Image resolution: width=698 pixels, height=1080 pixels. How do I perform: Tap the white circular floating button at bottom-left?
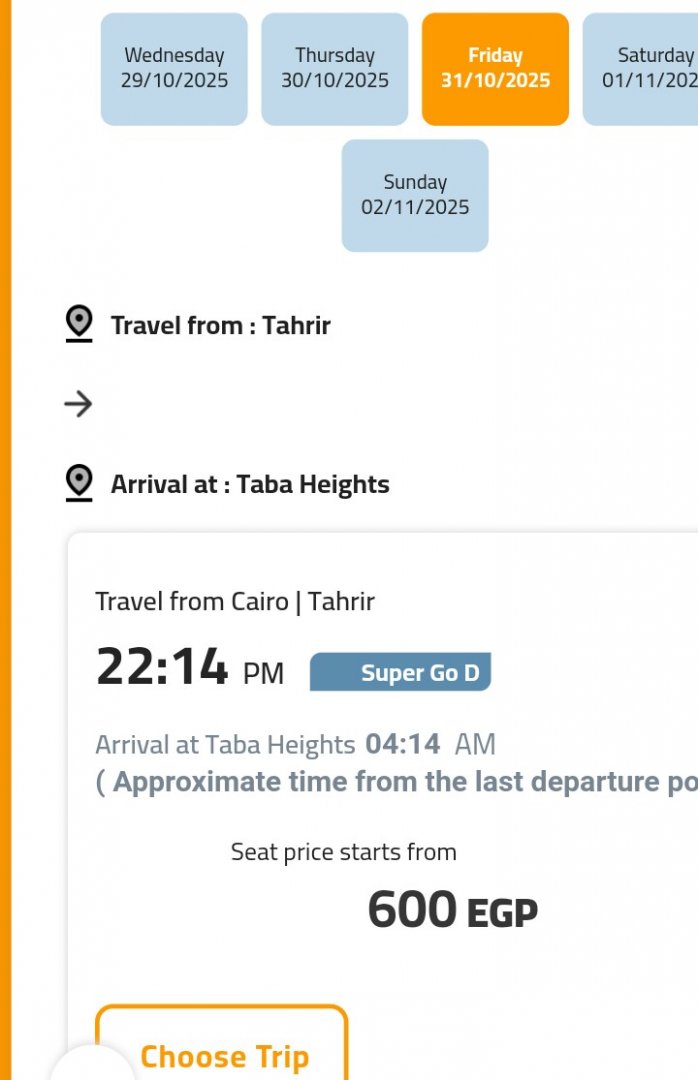tap(93, 1065)
